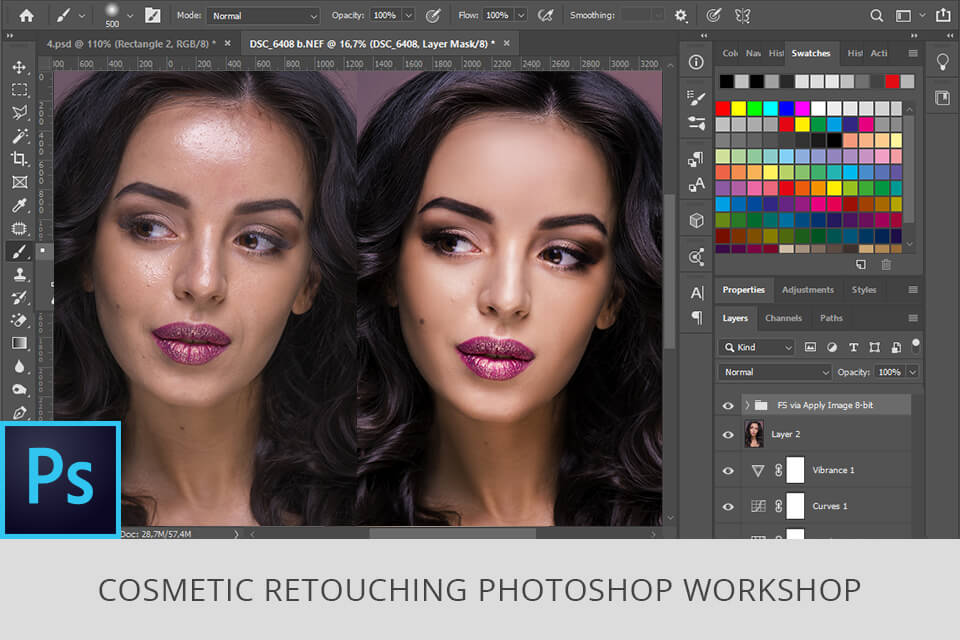Image resolution: width=960 pixels, height=640 pixels.
Task: Open the brush preset picker arrow
Action: (130, 15)
